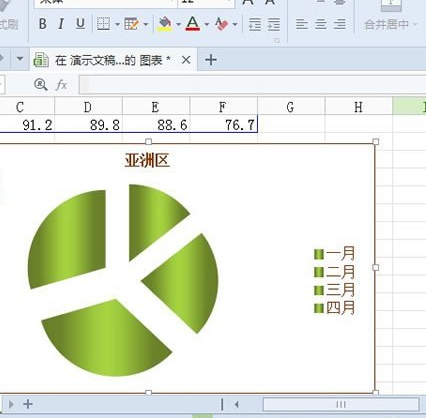Open document tab list dropdown
The width and height of the screenshot is (426, 418).
[x=20, y=59]
